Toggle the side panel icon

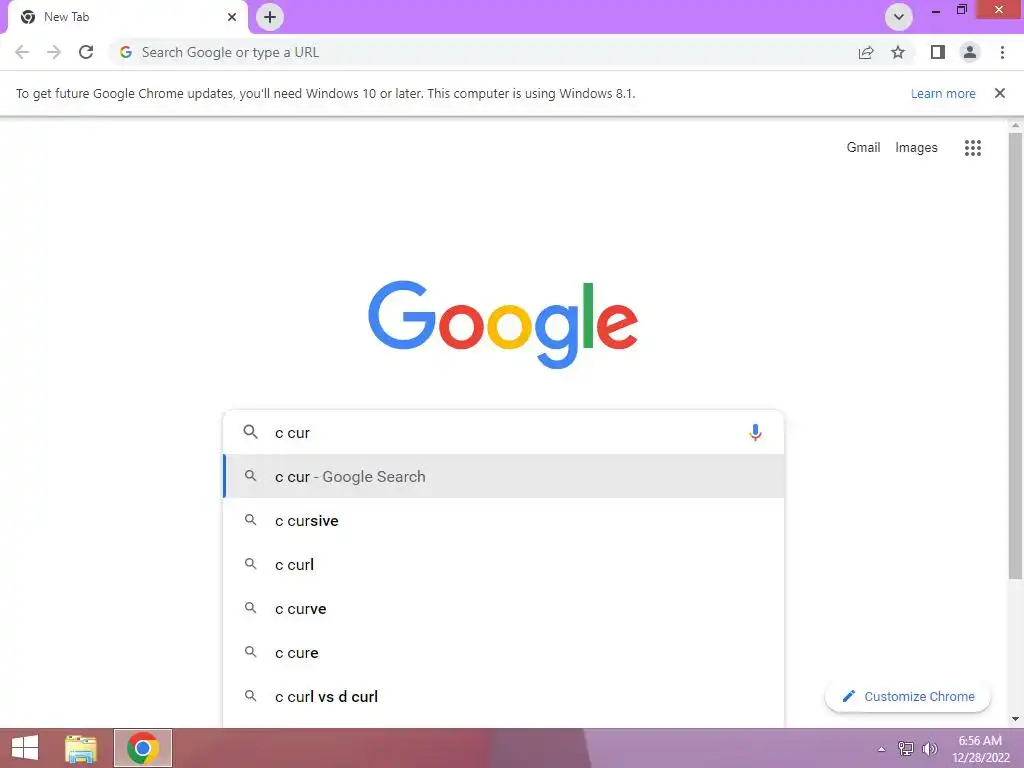(x=938, y=52)
